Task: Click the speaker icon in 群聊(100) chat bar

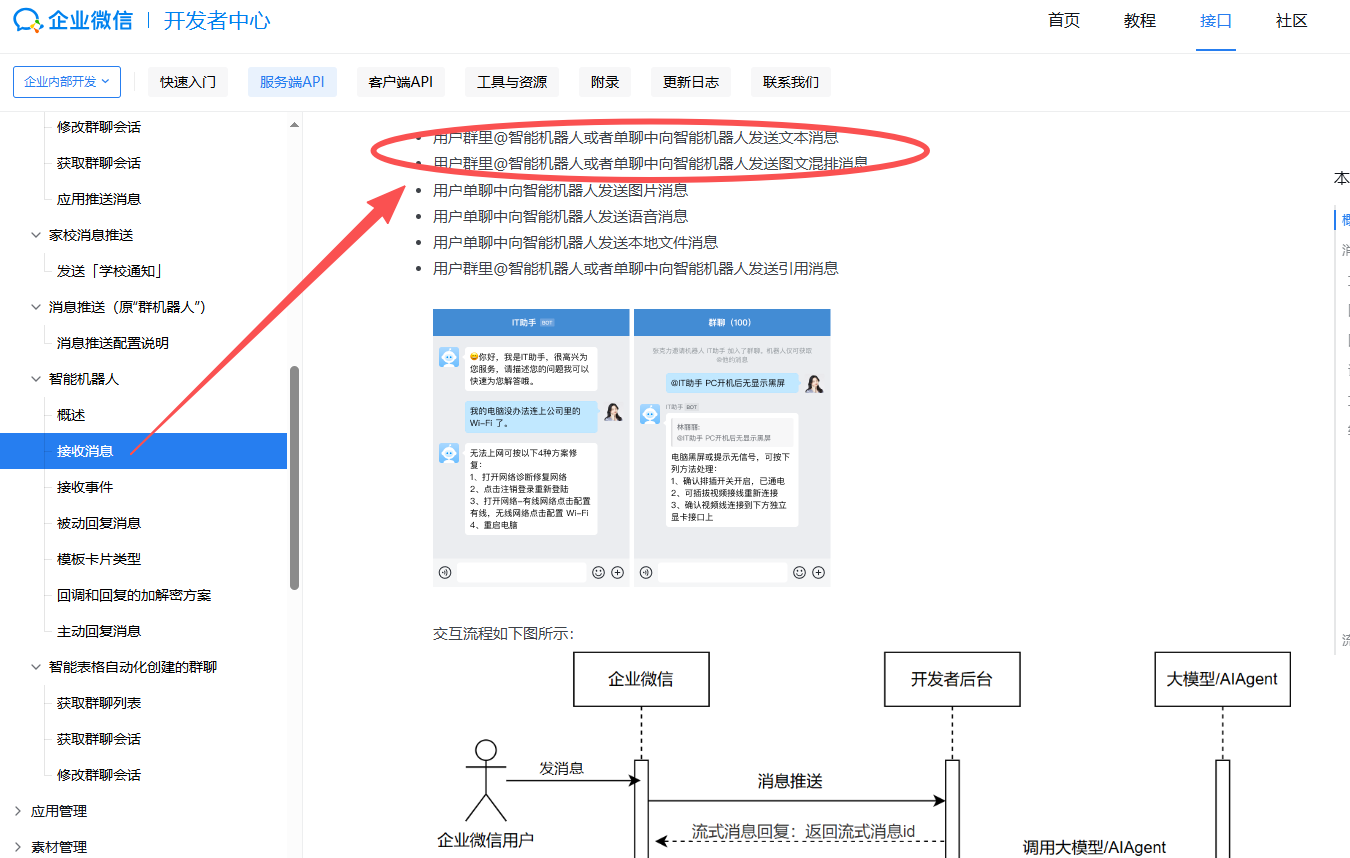Action: click(x=645, y=571)
